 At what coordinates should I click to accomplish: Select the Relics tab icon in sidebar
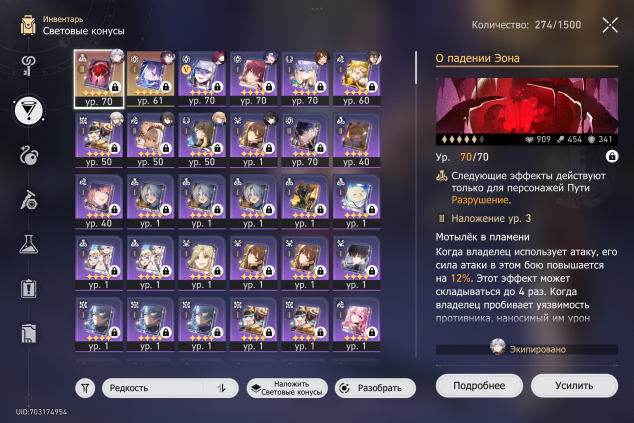[29, 156]
